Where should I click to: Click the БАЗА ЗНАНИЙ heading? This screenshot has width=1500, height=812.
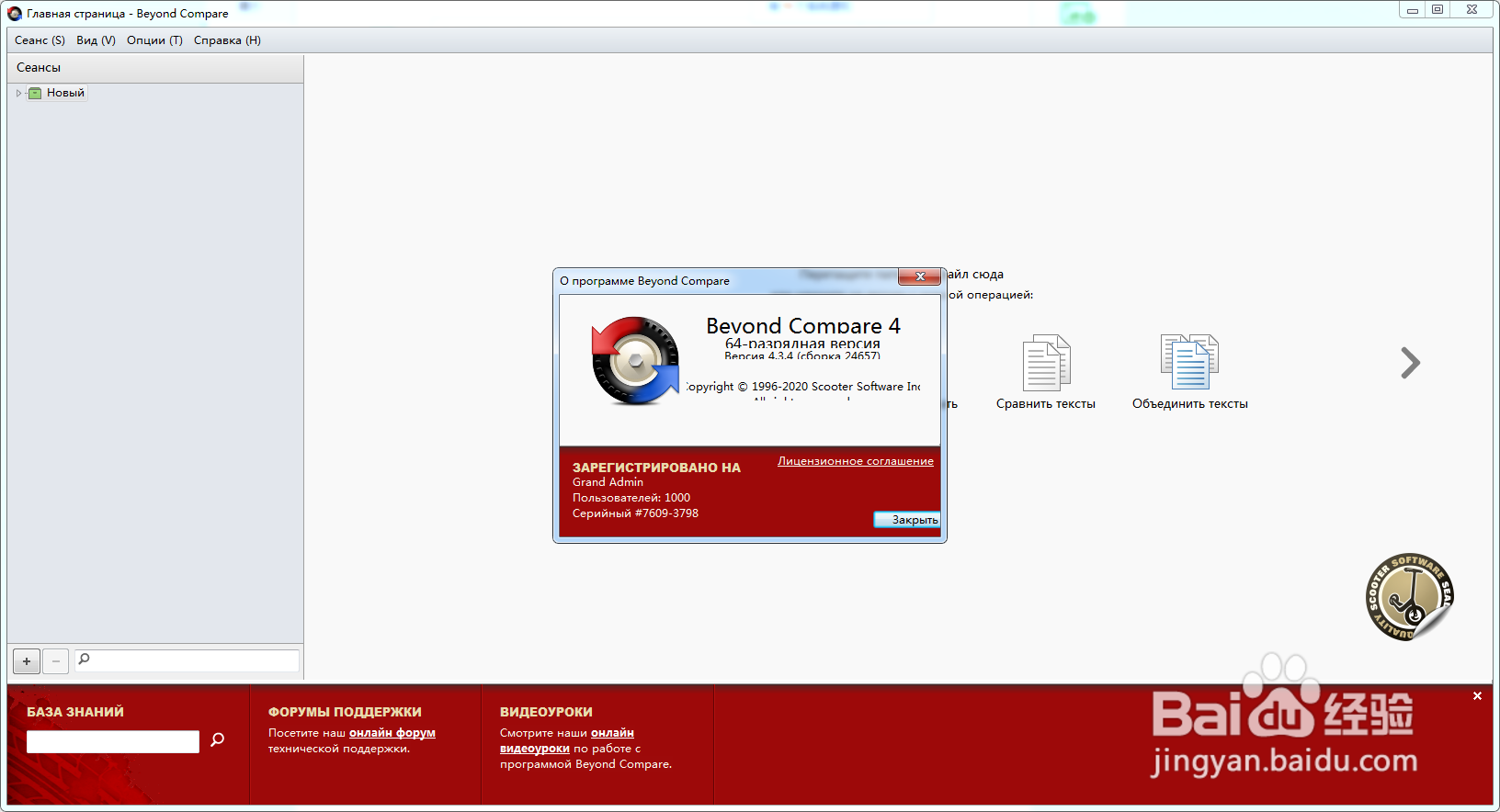pyautogui.click(x=75, y=712)
